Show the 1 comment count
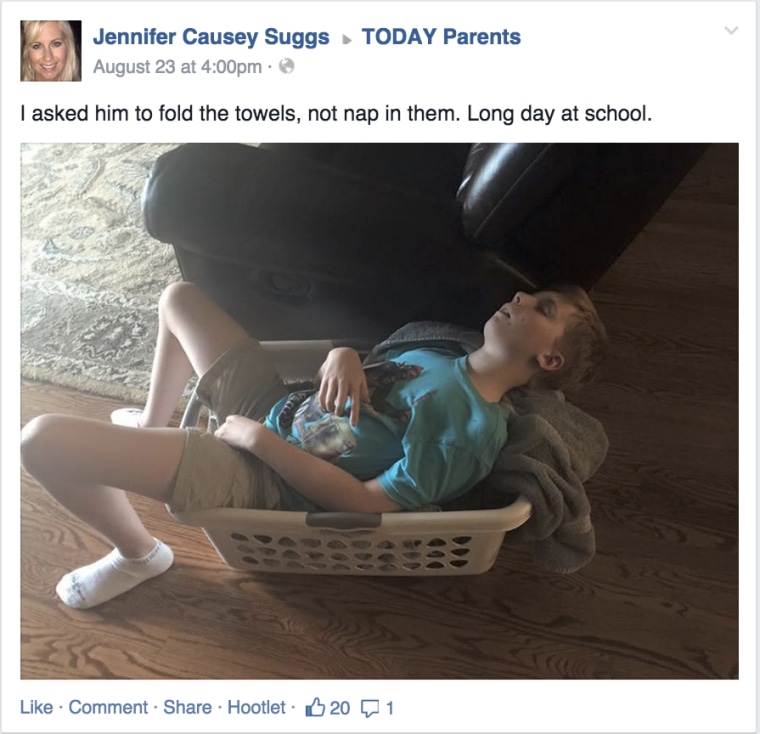Screen dimensions: 760x734 [389, 708]
